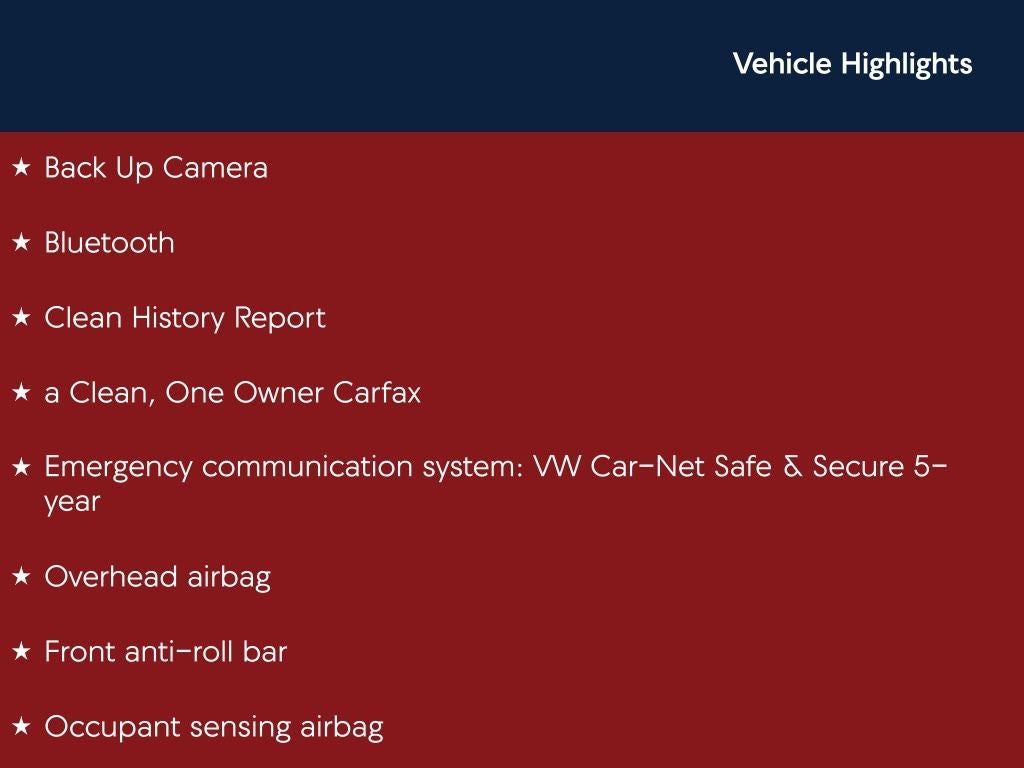
Task: Click the star bullet beside Back Up Camera
Action: [x=21, y=168]
